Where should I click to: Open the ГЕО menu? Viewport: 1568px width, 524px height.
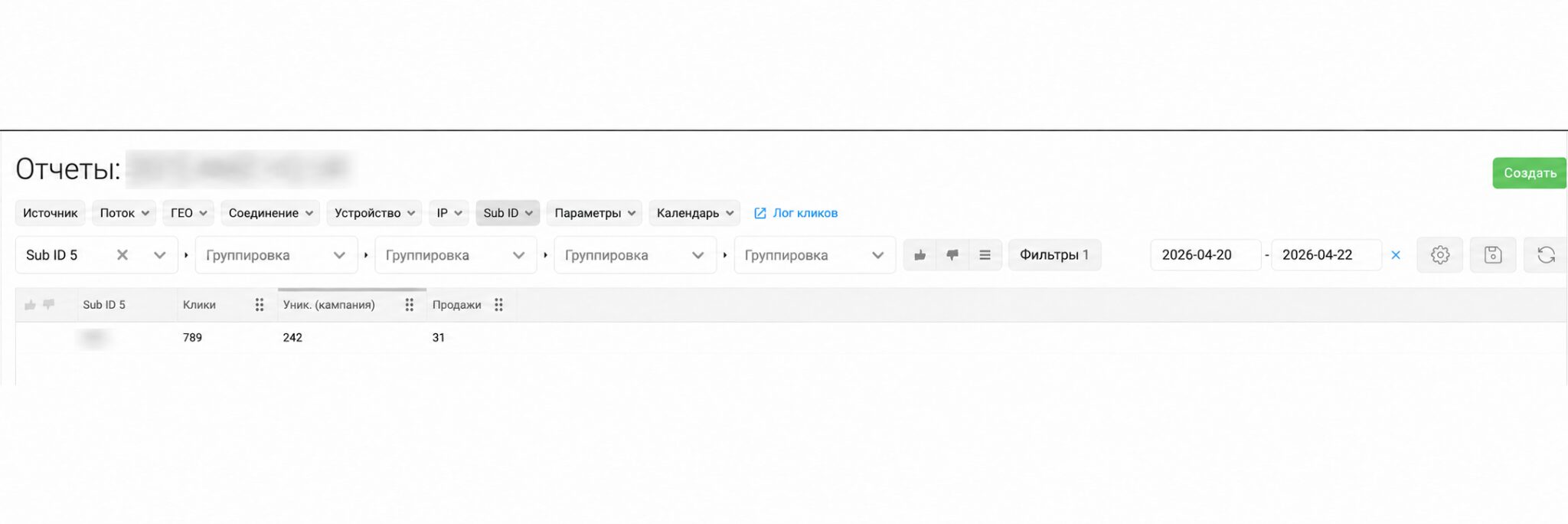tap(188, 213)
